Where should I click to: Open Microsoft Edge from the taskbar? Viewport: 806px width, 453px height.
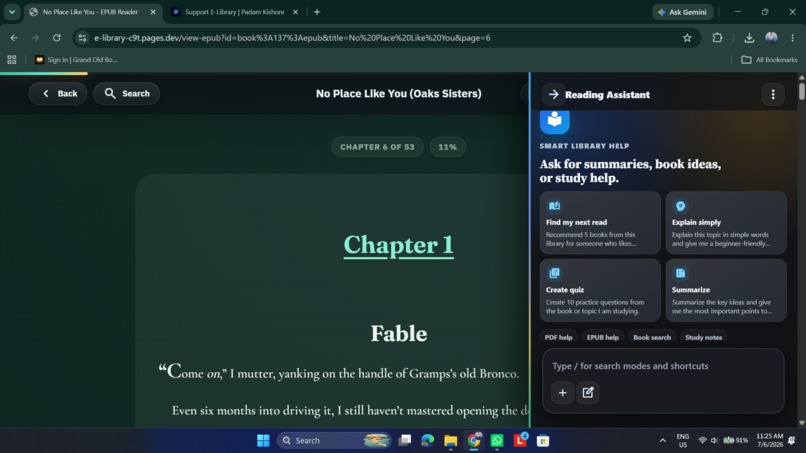coord(428,441)
